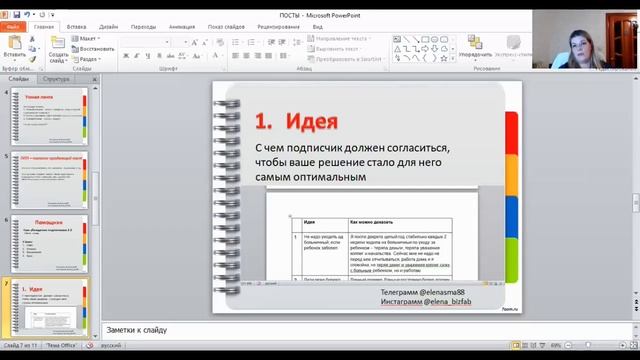Screen dimensions: 640x360
Task: Toggle italic К formatting
Action: (x=137, y=56)
